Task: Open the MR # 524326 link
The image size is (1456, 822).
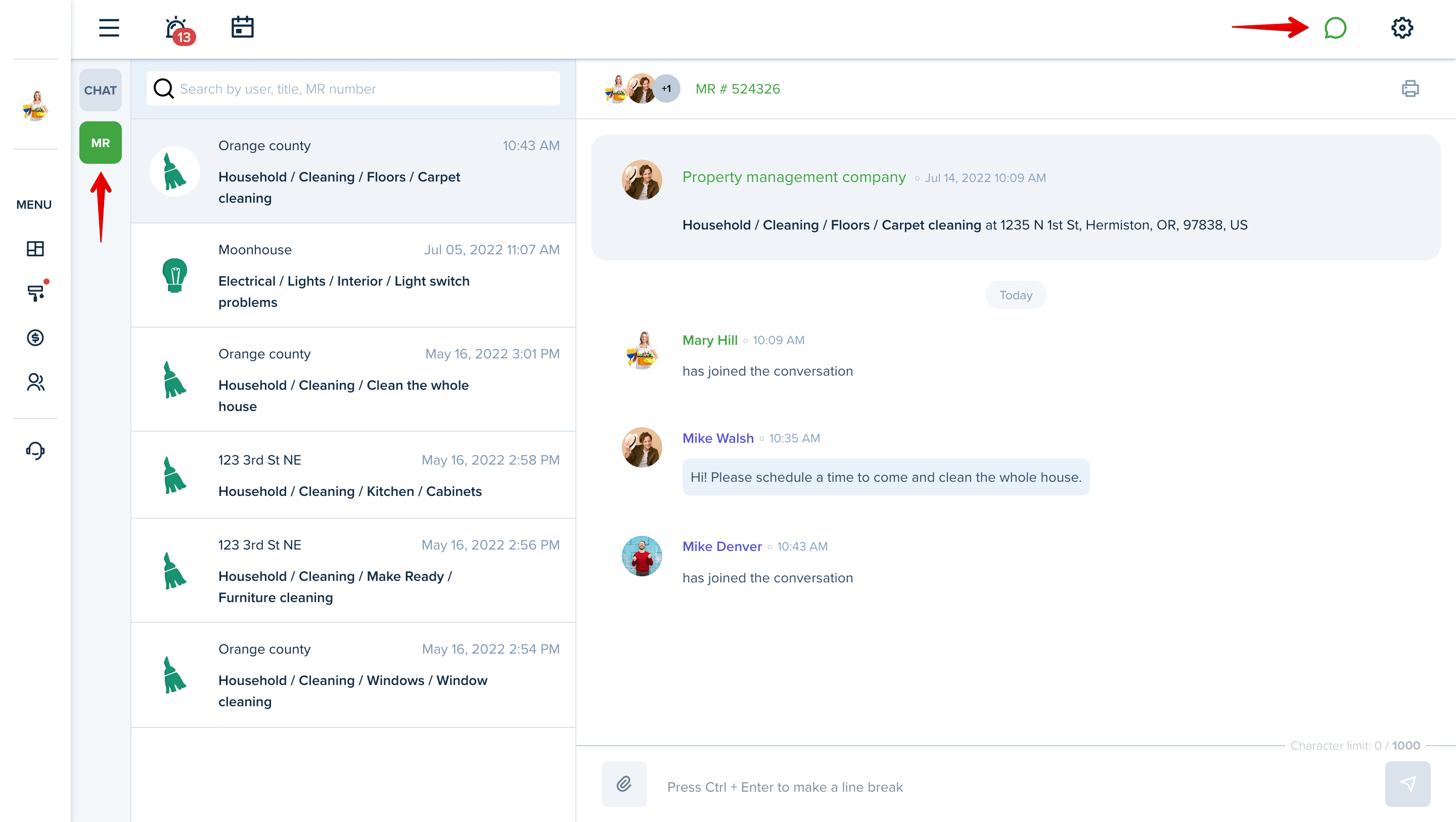Action: [738, 89]
